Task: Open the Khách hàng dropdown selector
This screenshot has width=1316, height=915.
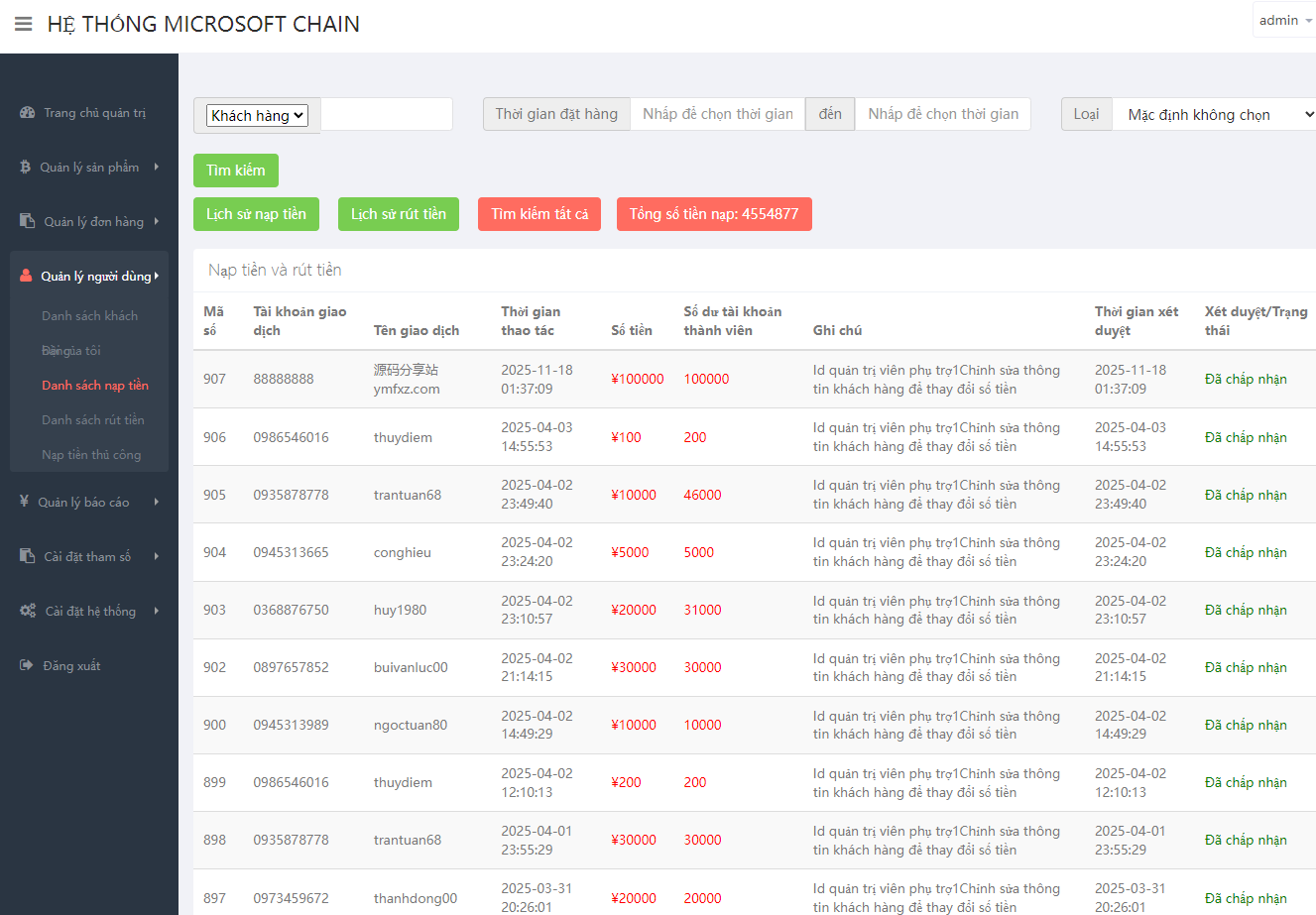Action: point(257,116)
